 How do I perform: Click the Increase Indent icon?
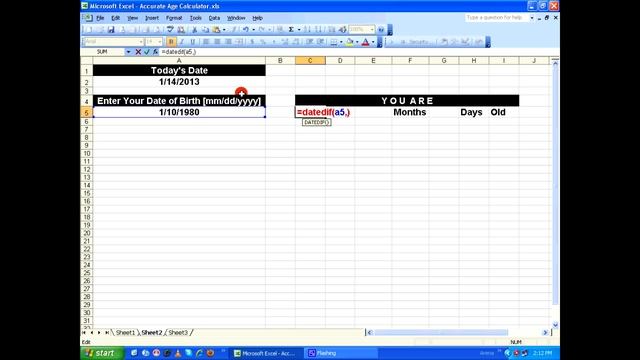[321, 42]
